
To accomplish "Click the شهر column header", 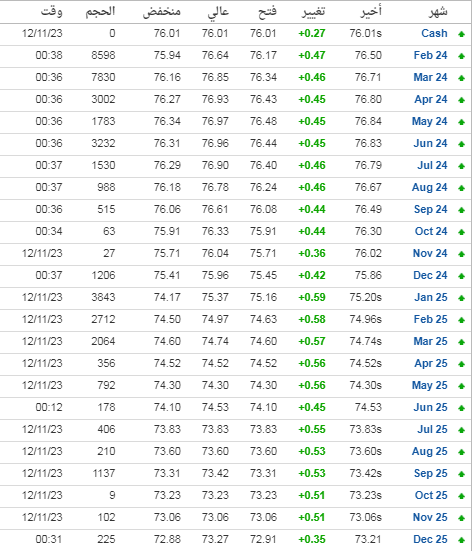I will point(438,12).
